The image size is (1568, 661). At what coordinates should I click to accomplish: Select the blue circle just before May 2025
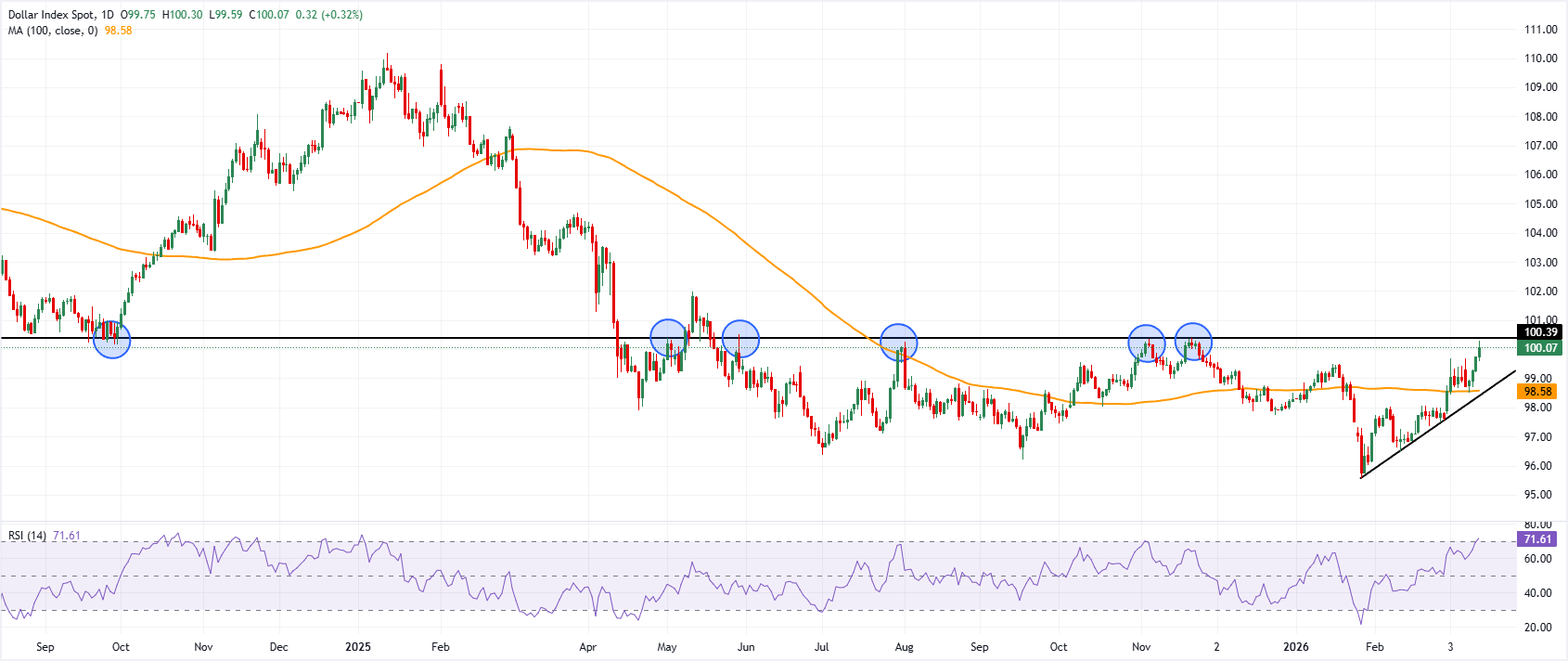tap(669, 338)
